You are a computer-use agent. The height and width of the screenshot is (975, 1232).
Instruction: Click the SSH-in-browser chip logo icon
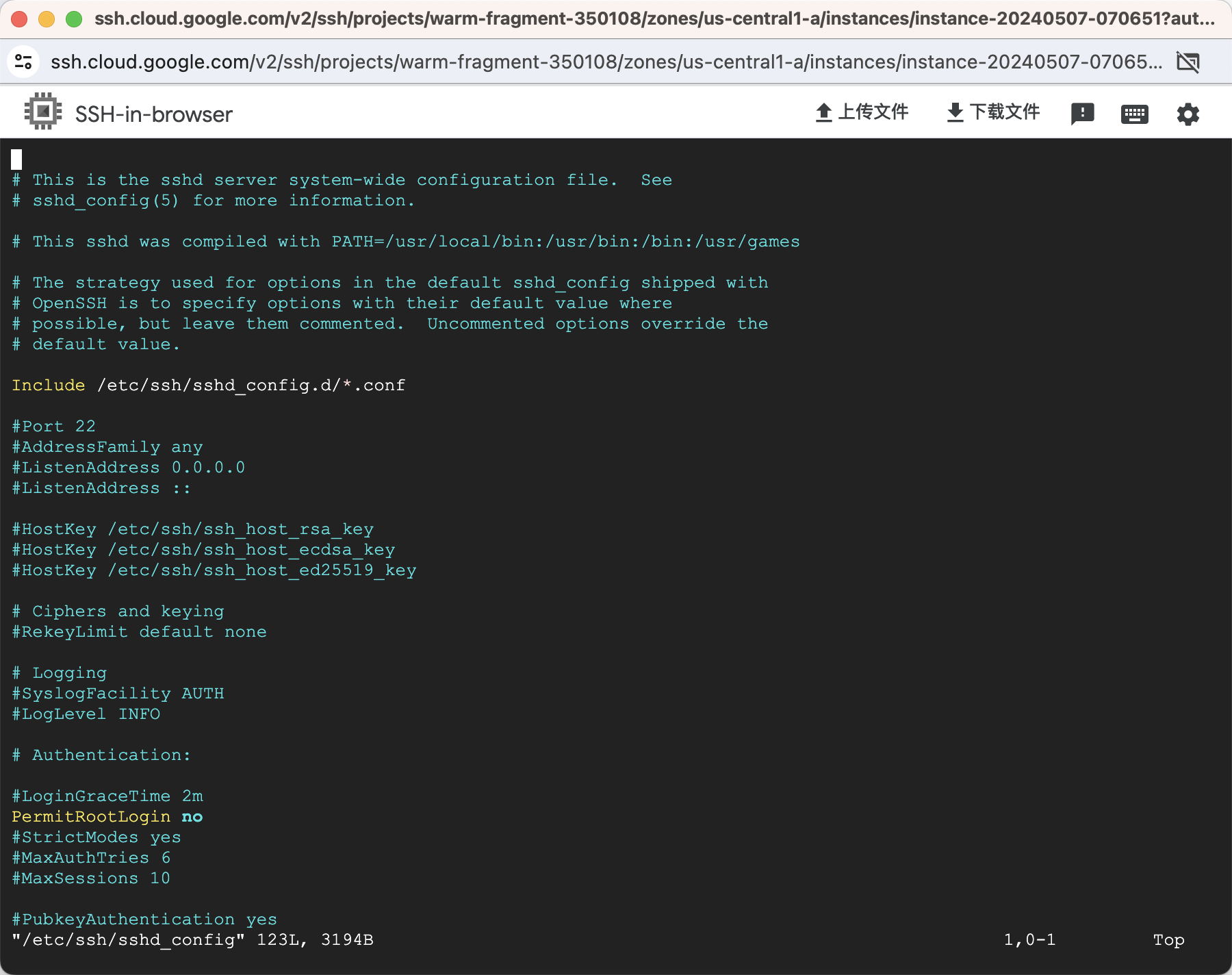coord(42,112)
